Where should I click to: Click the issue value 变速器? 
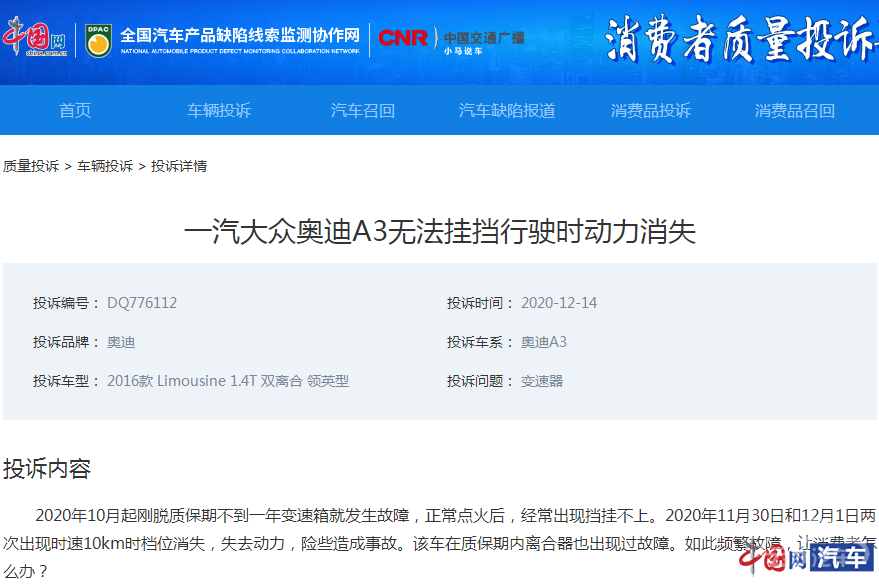542,381
